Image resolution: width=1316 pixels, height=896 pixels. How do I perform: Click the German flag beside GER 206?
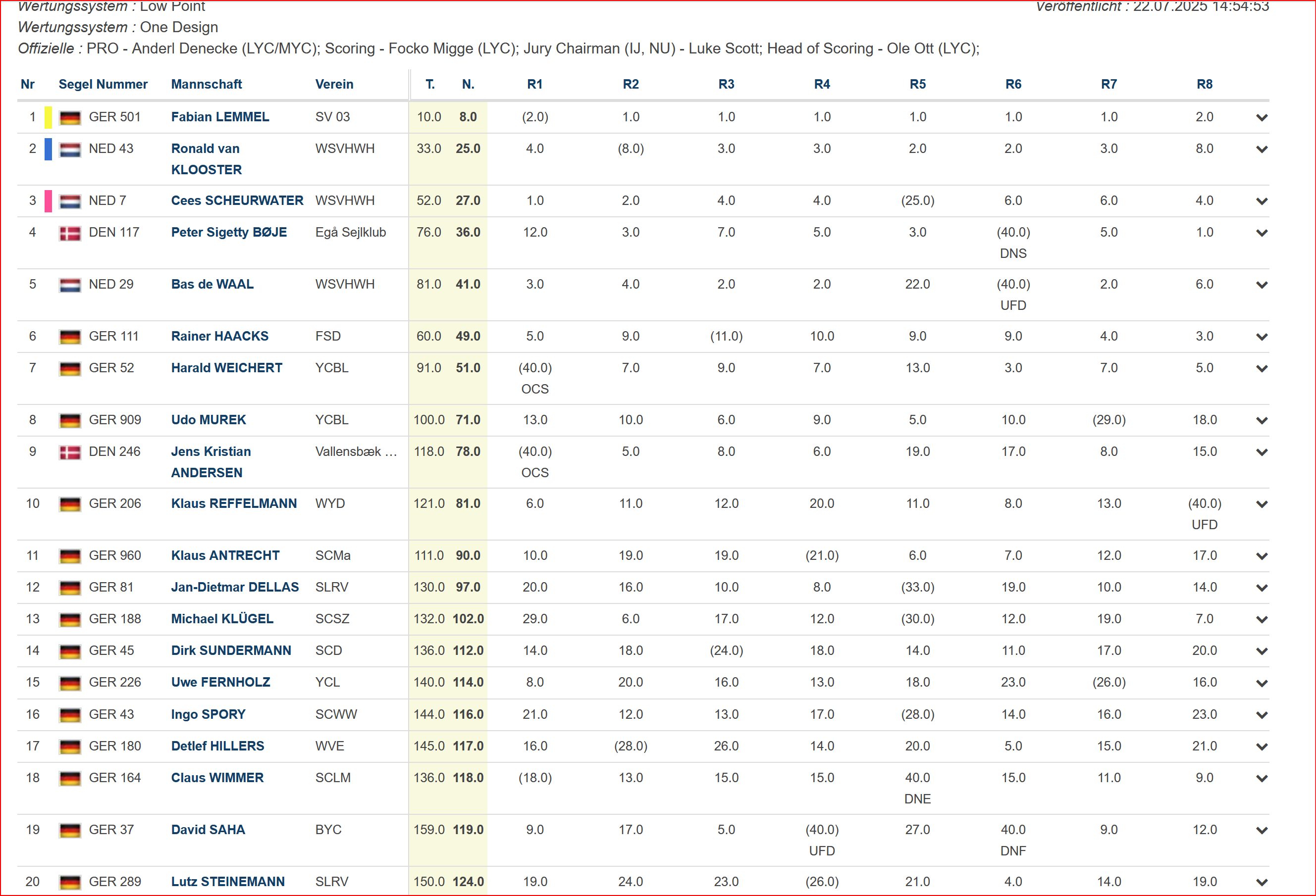tap(70, 505)
